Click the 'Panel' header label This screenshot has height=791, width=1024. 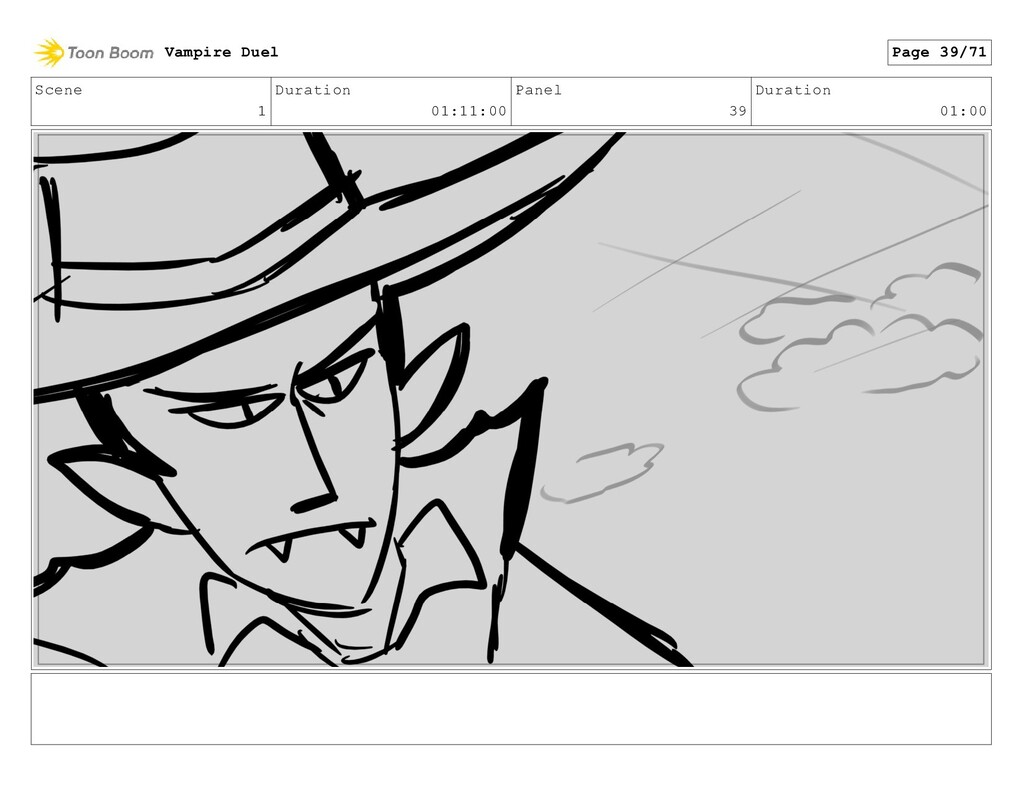(539, 90)
